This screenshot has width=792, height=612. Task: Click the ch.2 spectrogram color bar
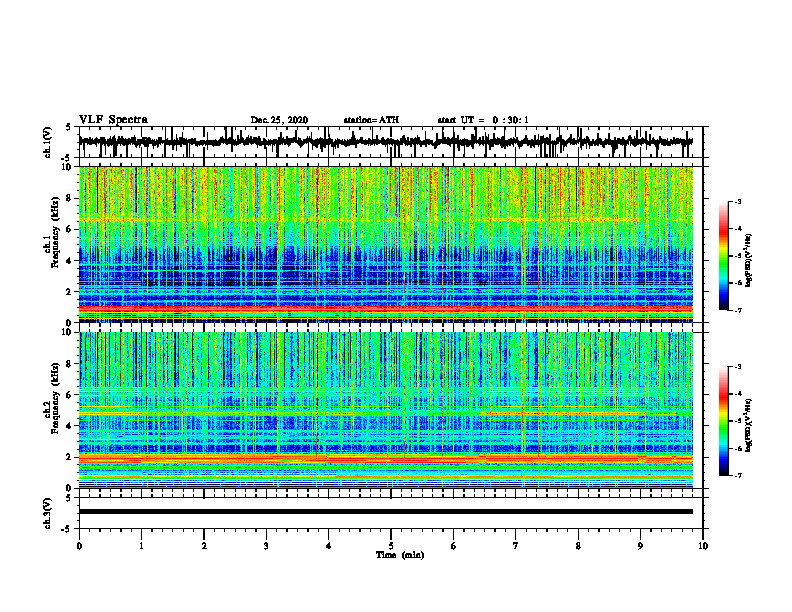pos(724,421)
